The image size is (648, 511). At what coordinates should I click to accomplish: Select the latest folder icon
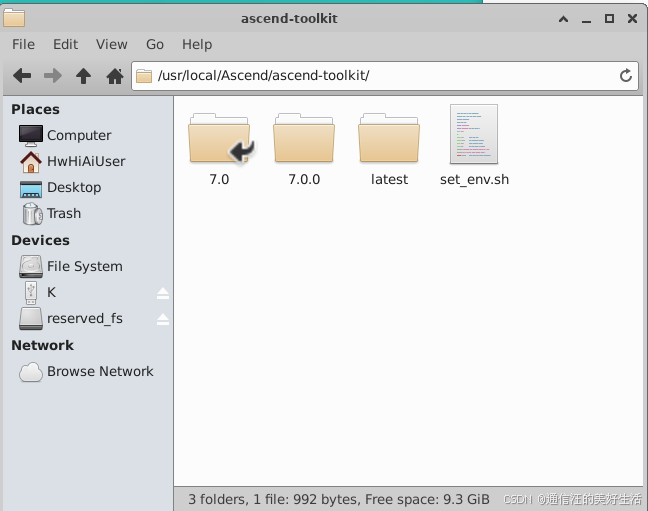[x=389, y=138]
